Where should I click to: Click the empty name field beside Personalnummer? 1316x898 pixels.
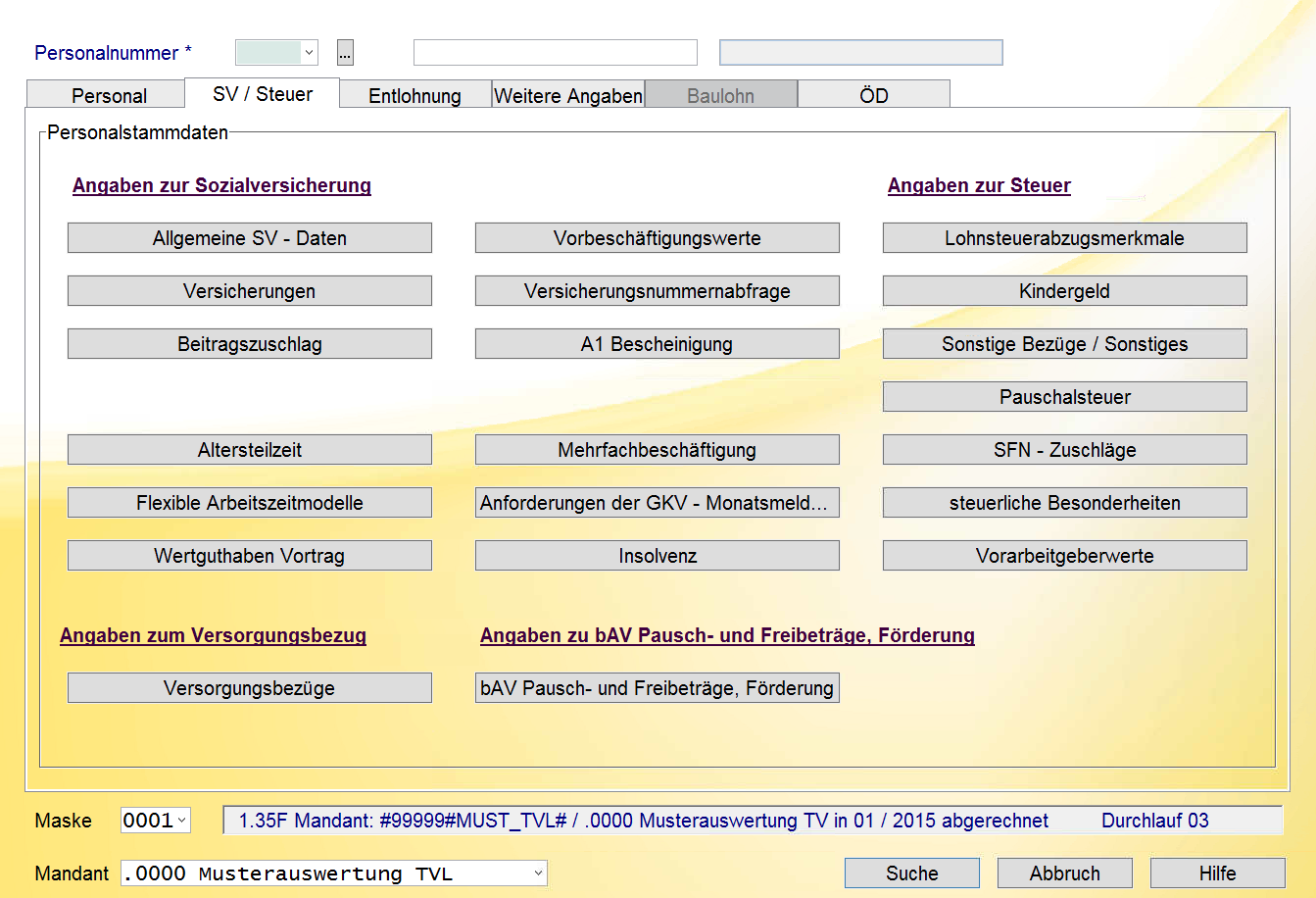tap(556, 52)
